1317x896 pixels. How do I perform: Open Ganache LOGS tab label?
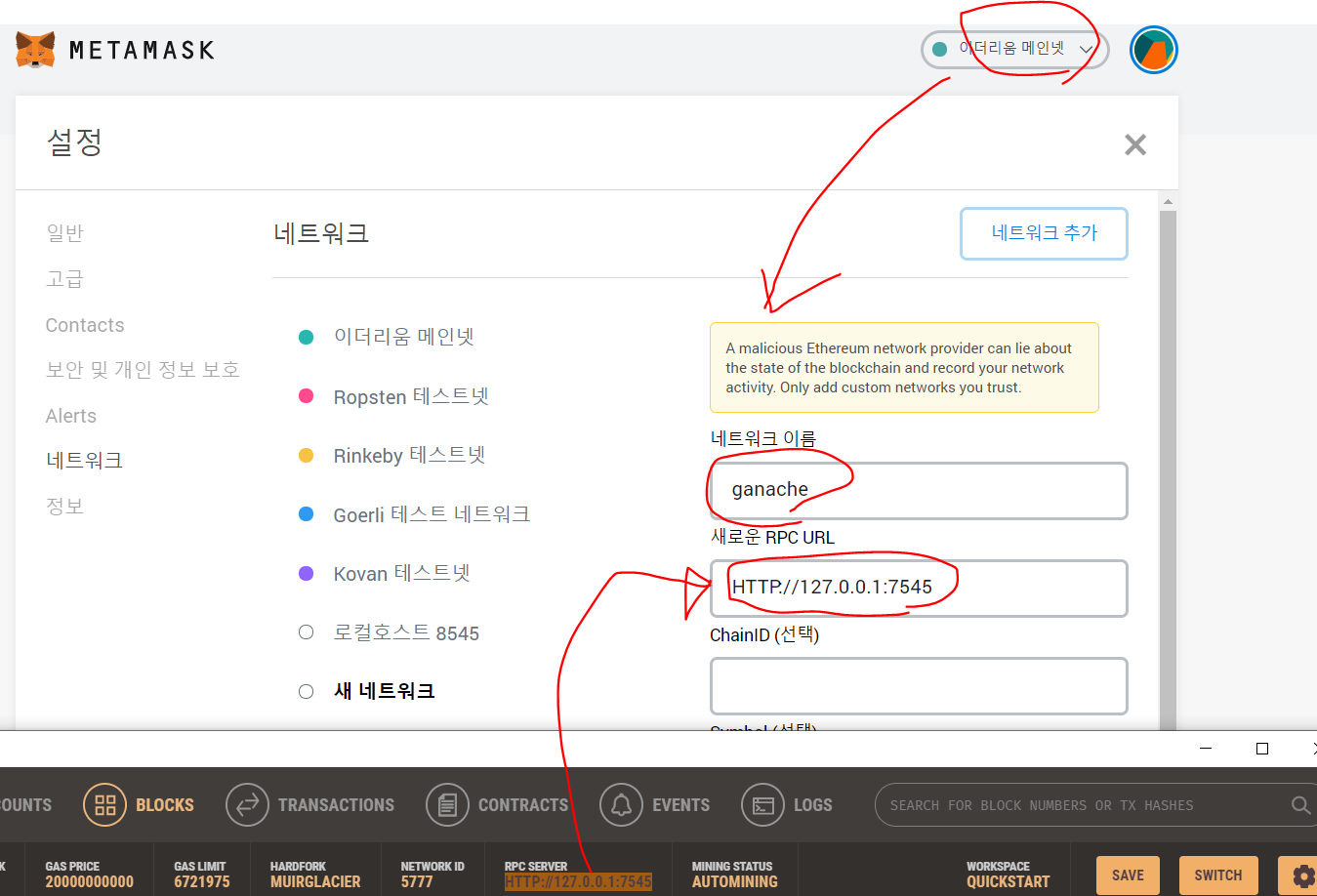812,805
